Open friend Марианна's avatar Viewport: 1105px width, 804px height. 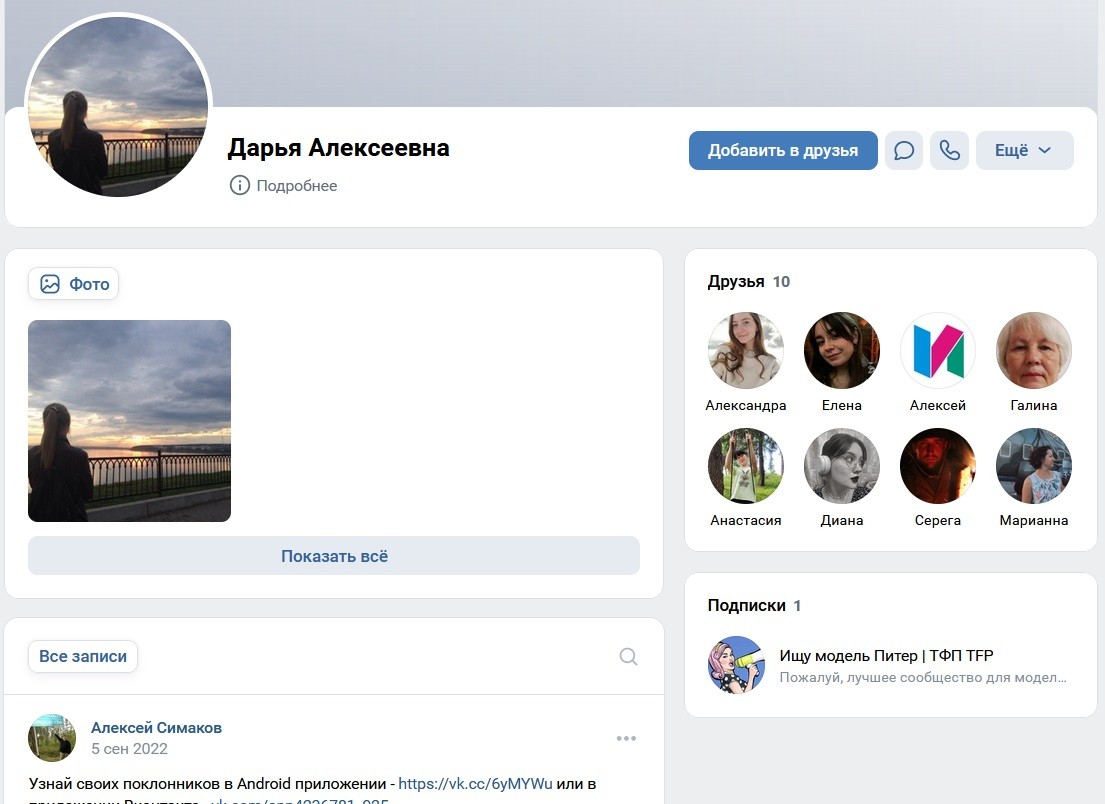1034,466
